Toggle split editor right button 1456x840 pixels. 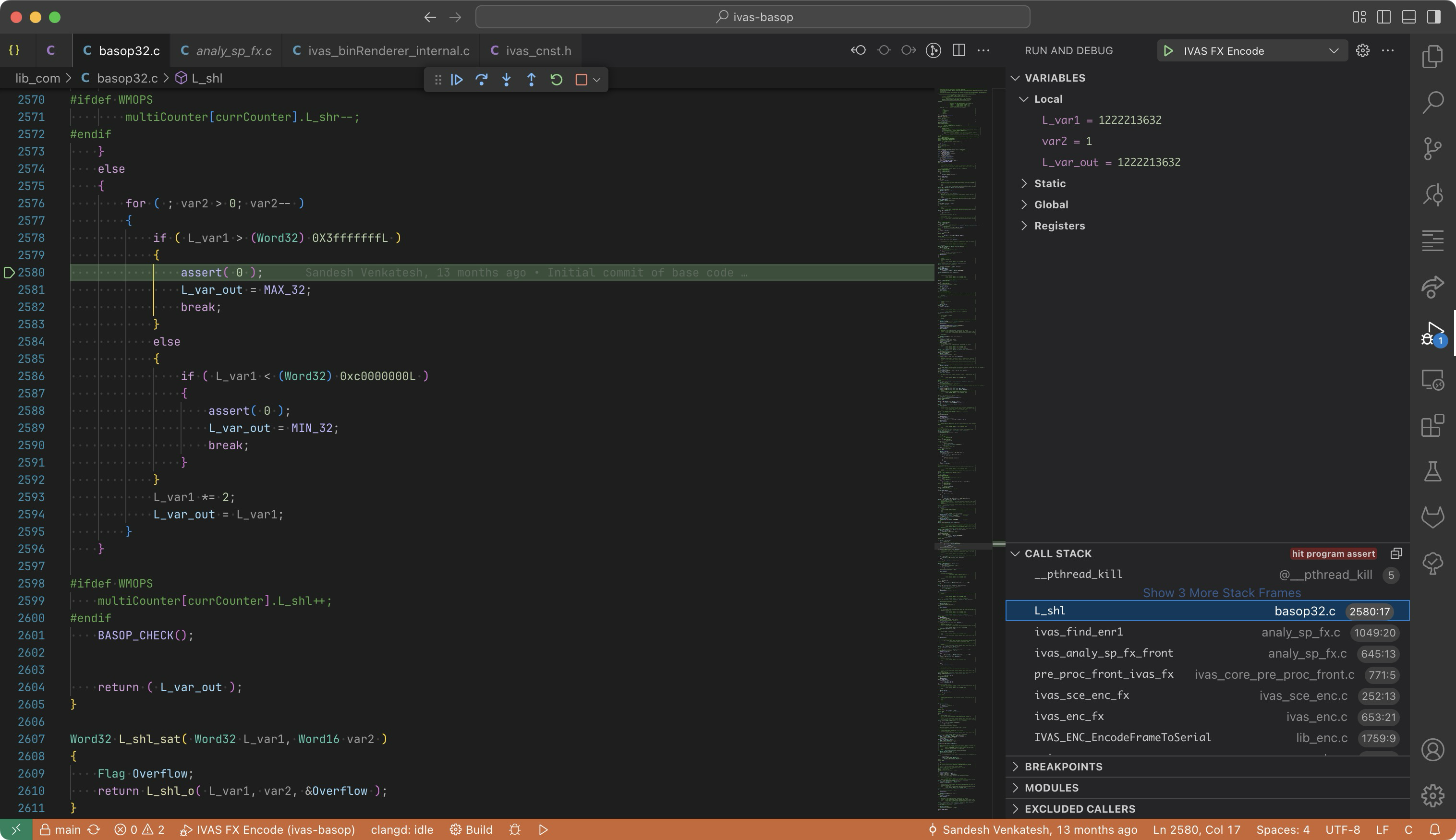click(959, 51)
